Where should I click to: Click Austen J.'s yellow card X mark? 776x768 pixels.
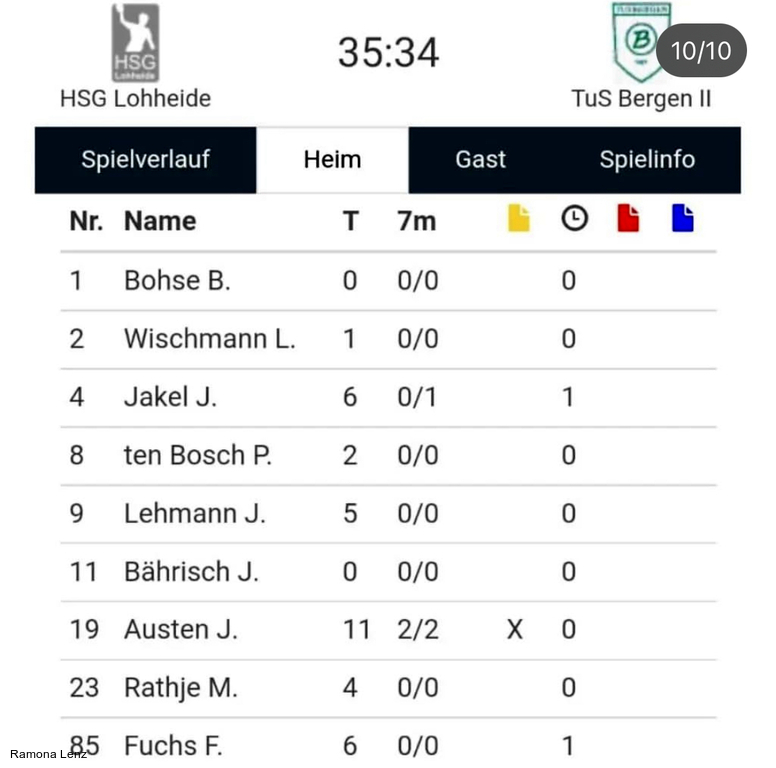(514, 630)
